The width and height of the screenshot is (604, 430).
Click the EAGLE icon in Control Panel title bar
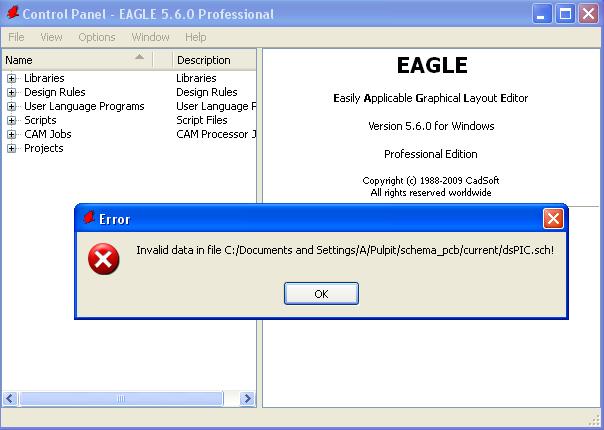12,13
